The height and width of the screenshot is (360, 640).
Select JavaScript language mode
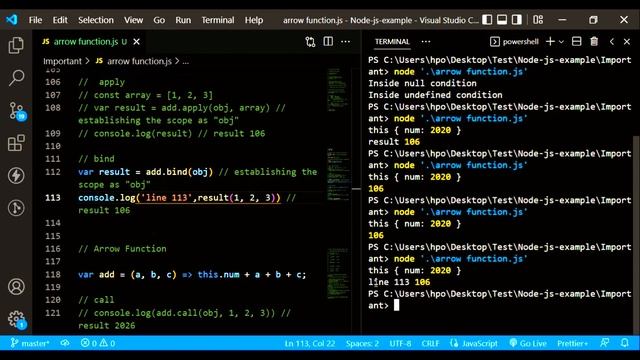(474, 344)
